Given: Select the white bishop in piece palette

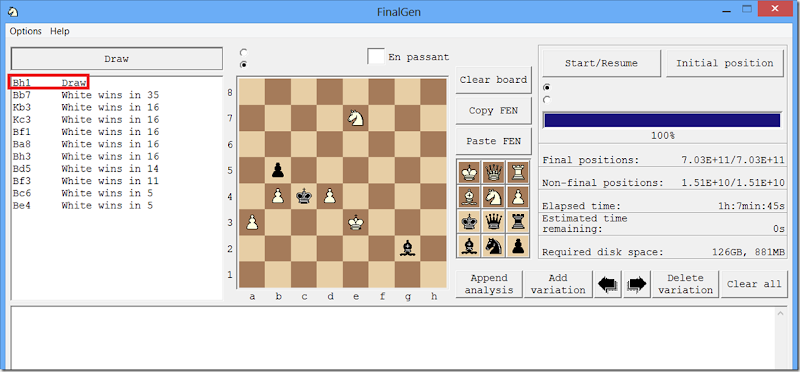Looking at the screenshot, I should [x=469, y=197].
